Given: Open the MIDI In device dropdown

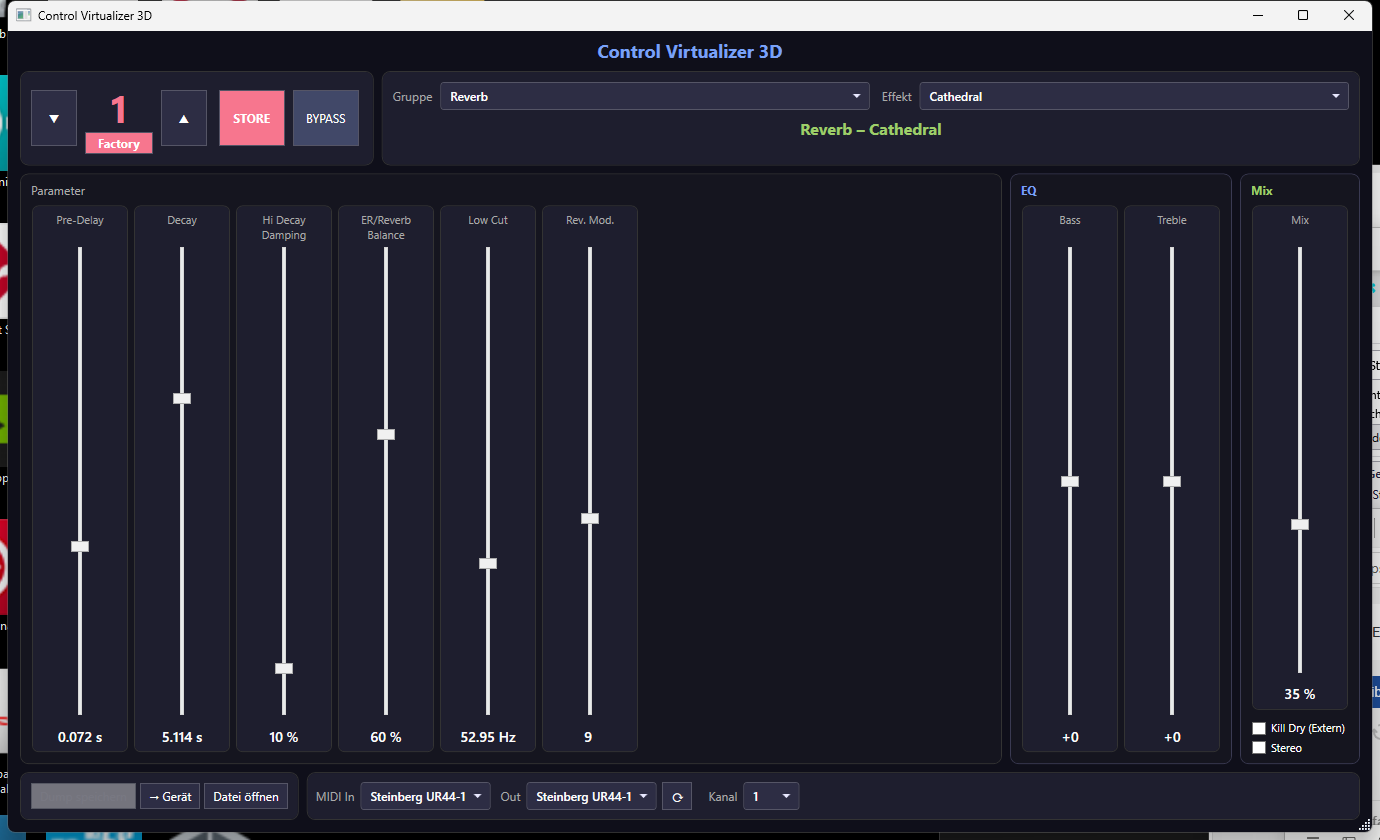Looking at the screenshot, I should 426,797.
